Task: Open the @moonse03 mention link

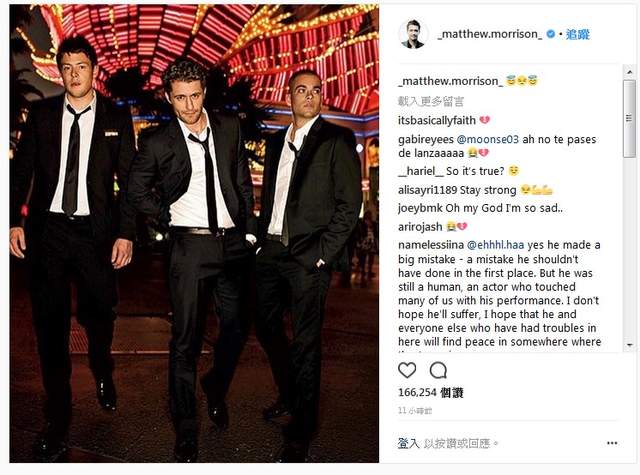Action: click(x=488, y=139)
